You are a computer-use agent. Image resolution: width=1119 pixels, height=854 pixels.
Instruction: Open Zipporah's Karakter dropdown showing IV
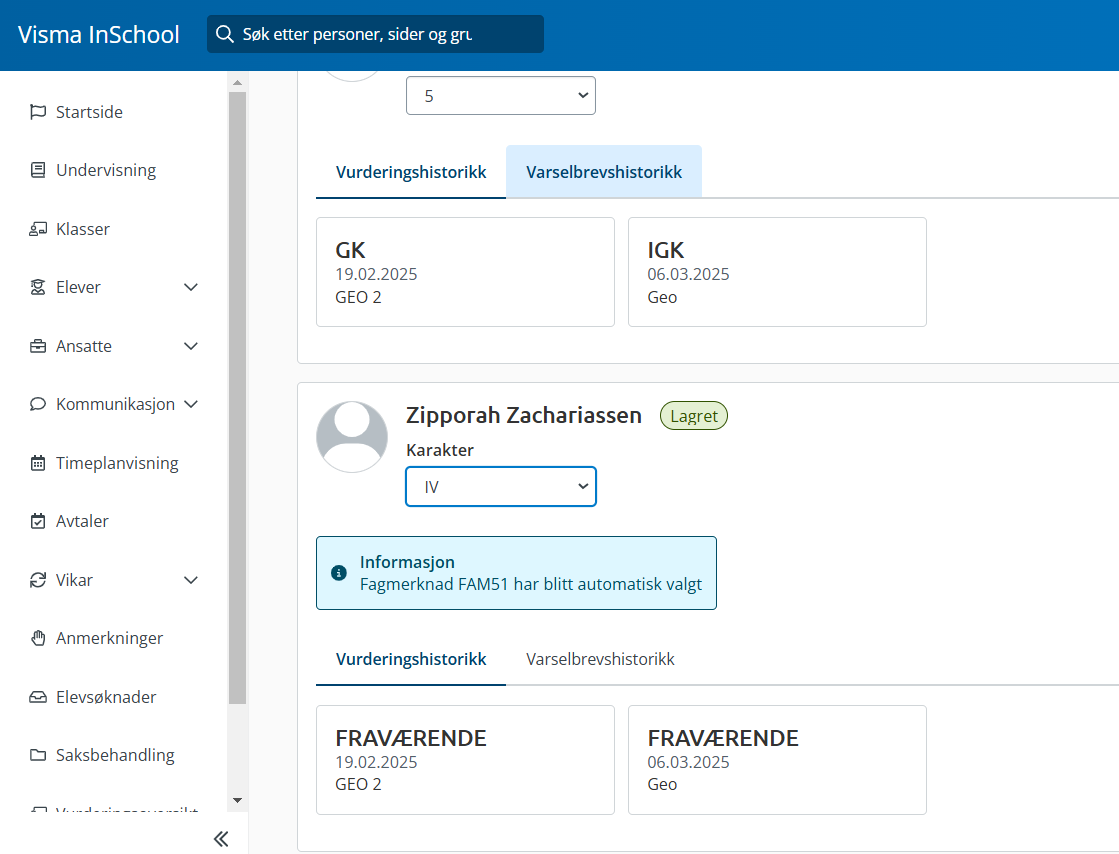point(501,487)
